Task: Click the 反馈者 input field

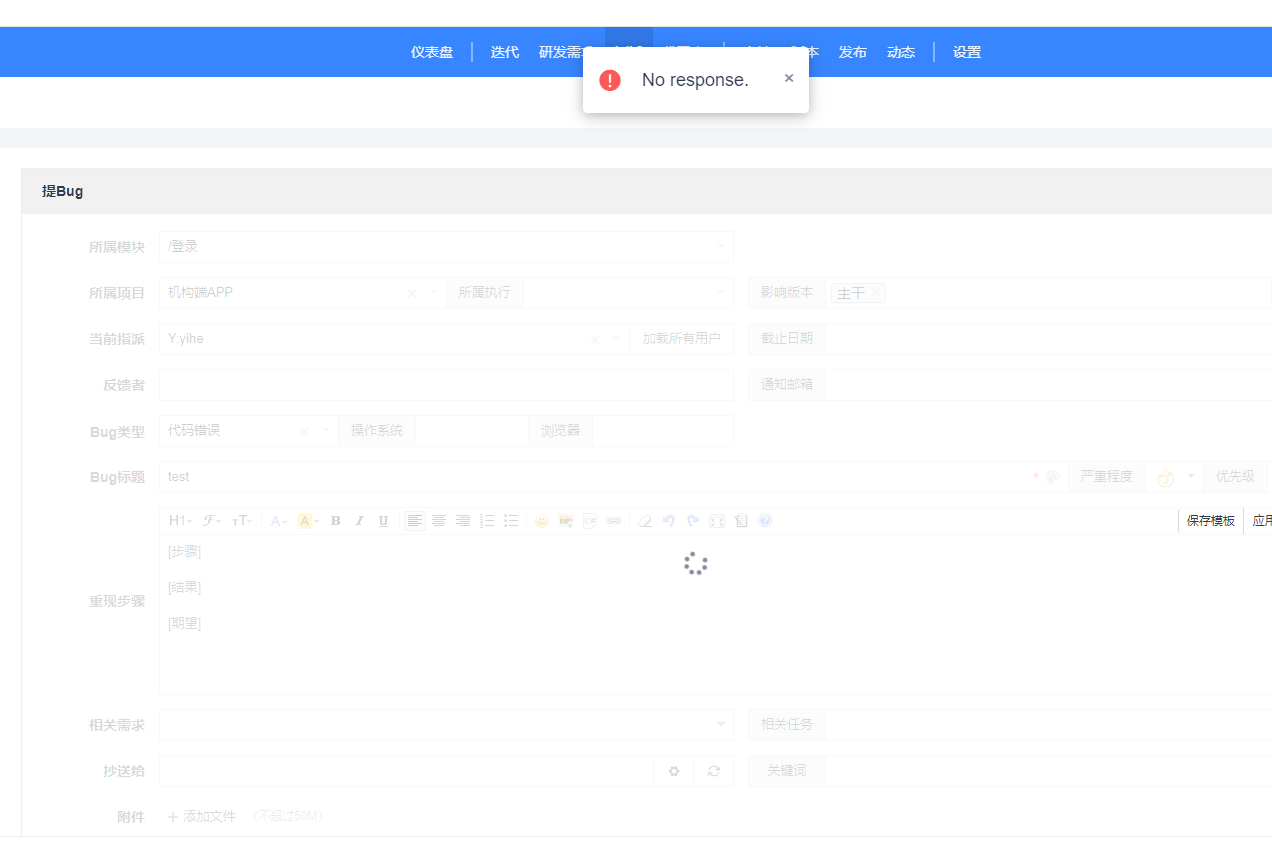Action: point(446,385)
